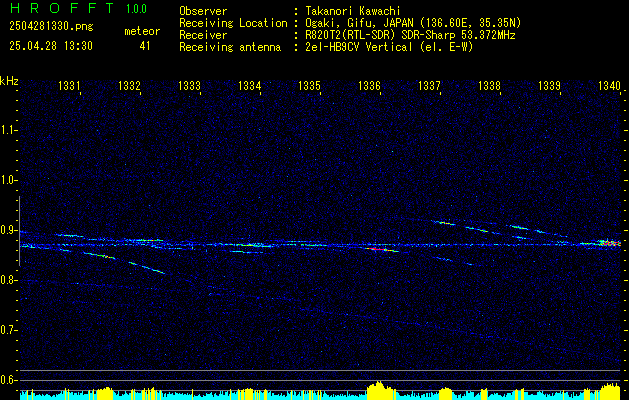Click the date stamp 25.04.28 13:30

tap(51, 46)
